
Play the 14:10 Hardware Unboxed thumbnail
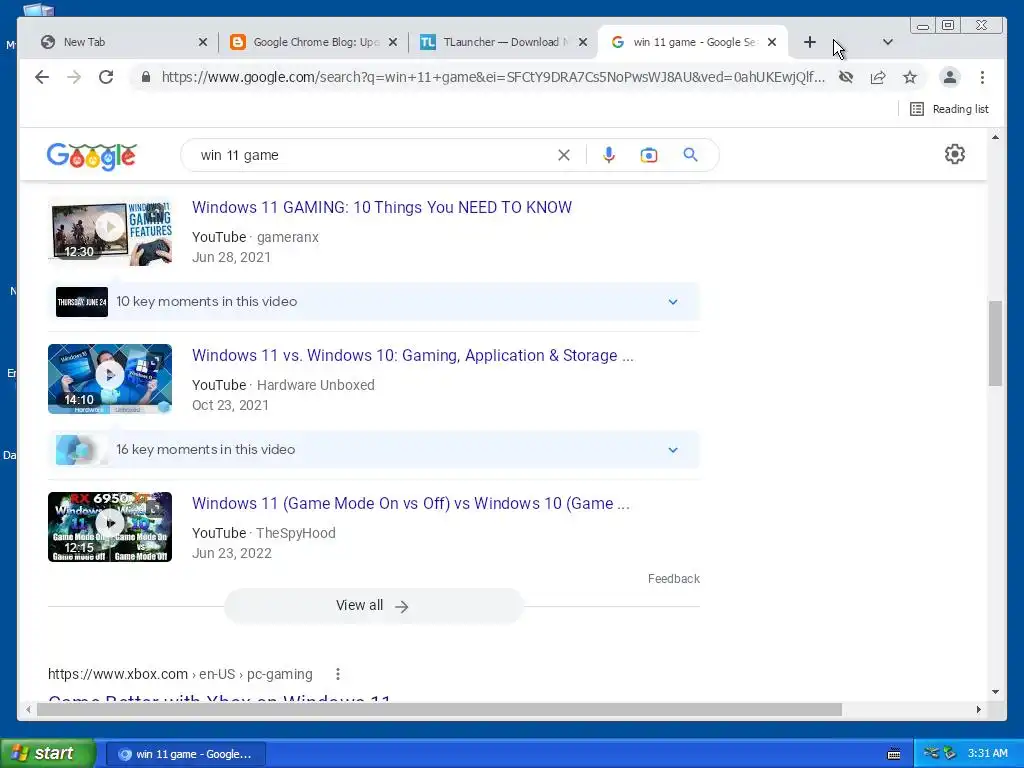110,379
